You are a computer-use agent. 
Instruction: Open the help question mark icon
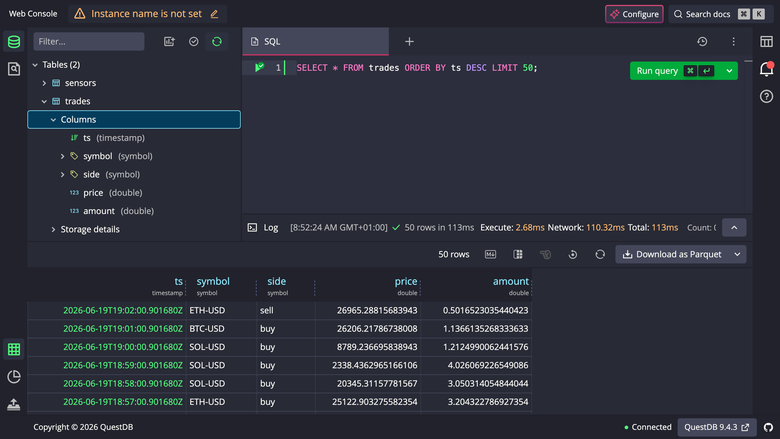(767, 96)
